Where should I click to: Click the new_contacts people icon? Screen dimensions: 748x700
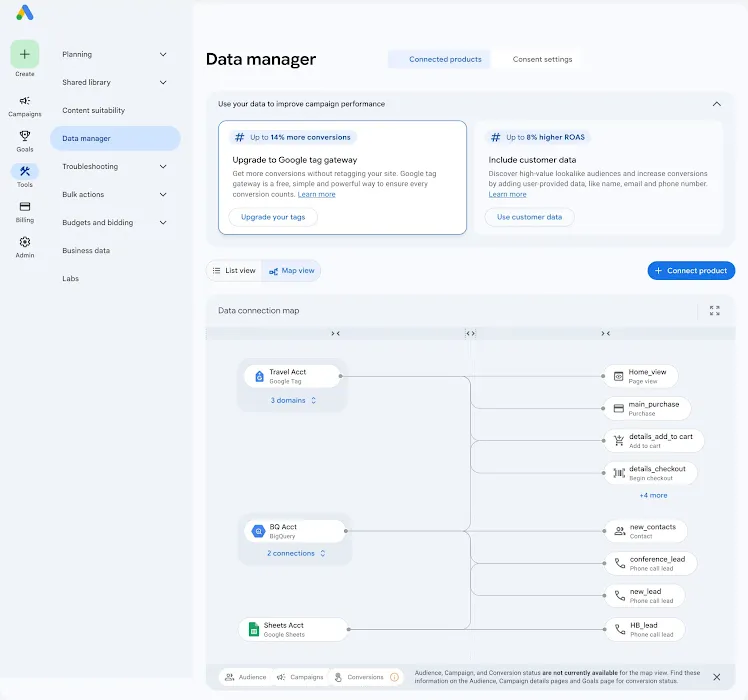(619, 531)
